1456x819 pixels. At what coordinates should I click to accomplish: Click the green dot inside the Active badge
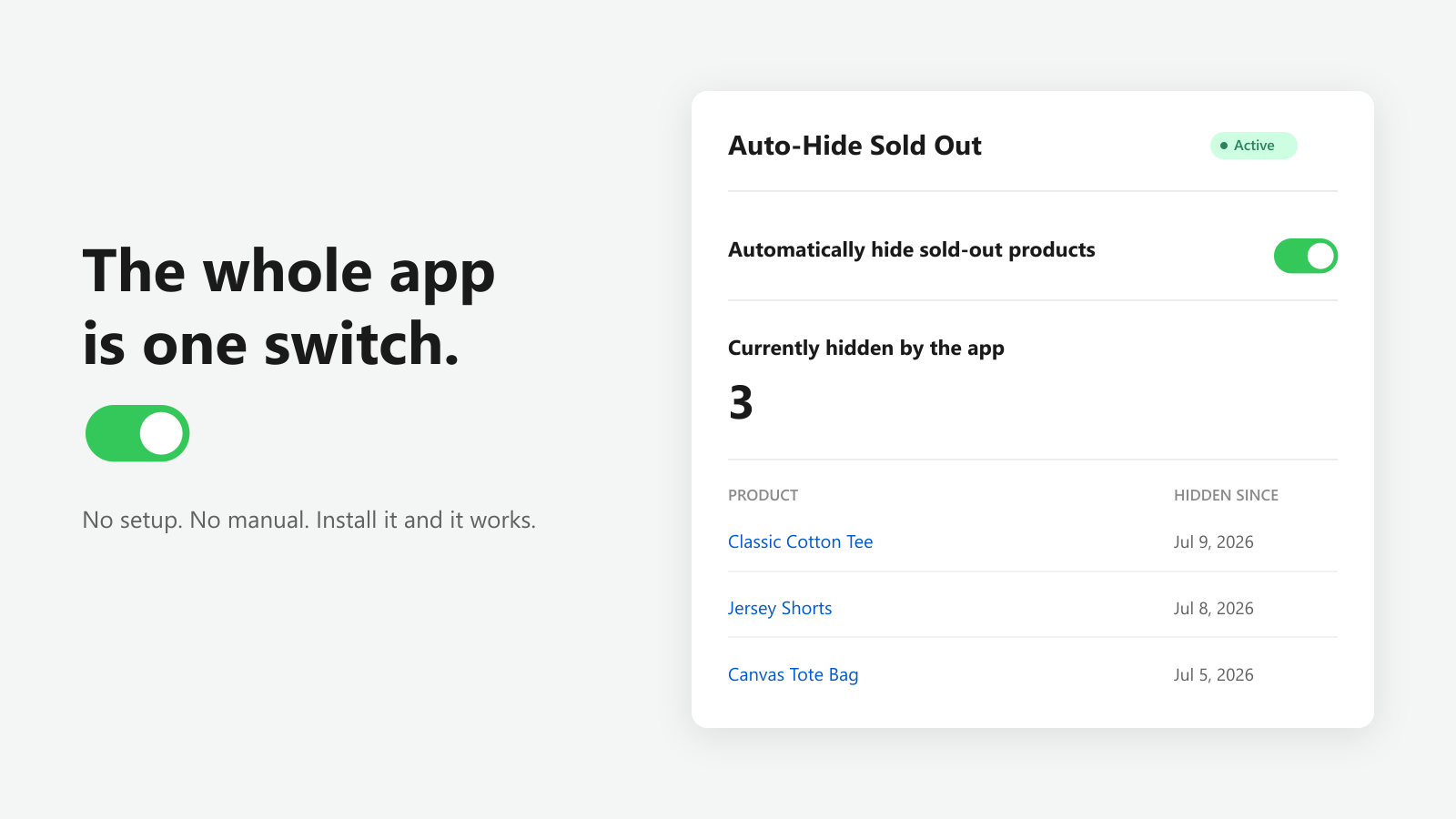pos(1224,146)
